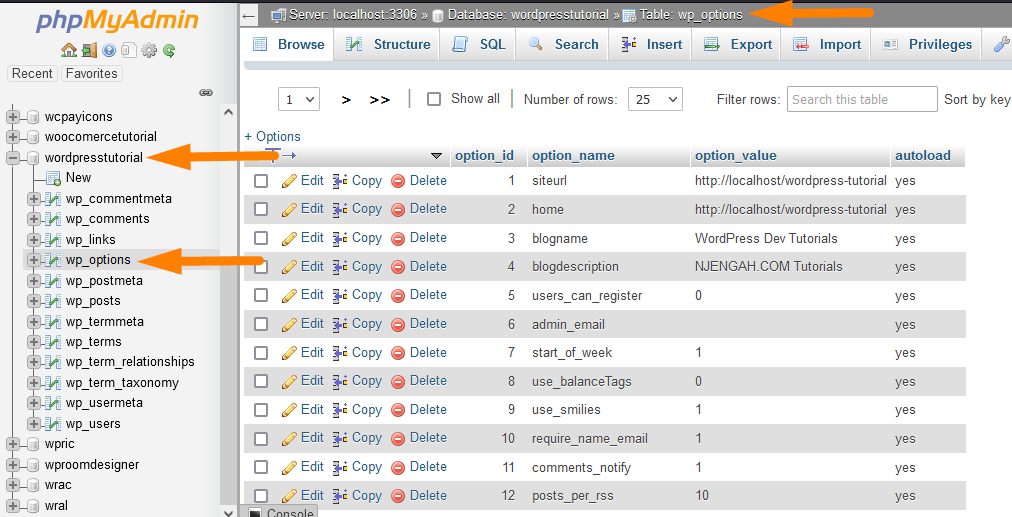Open the Privileges tab

(x=927, y=45)
